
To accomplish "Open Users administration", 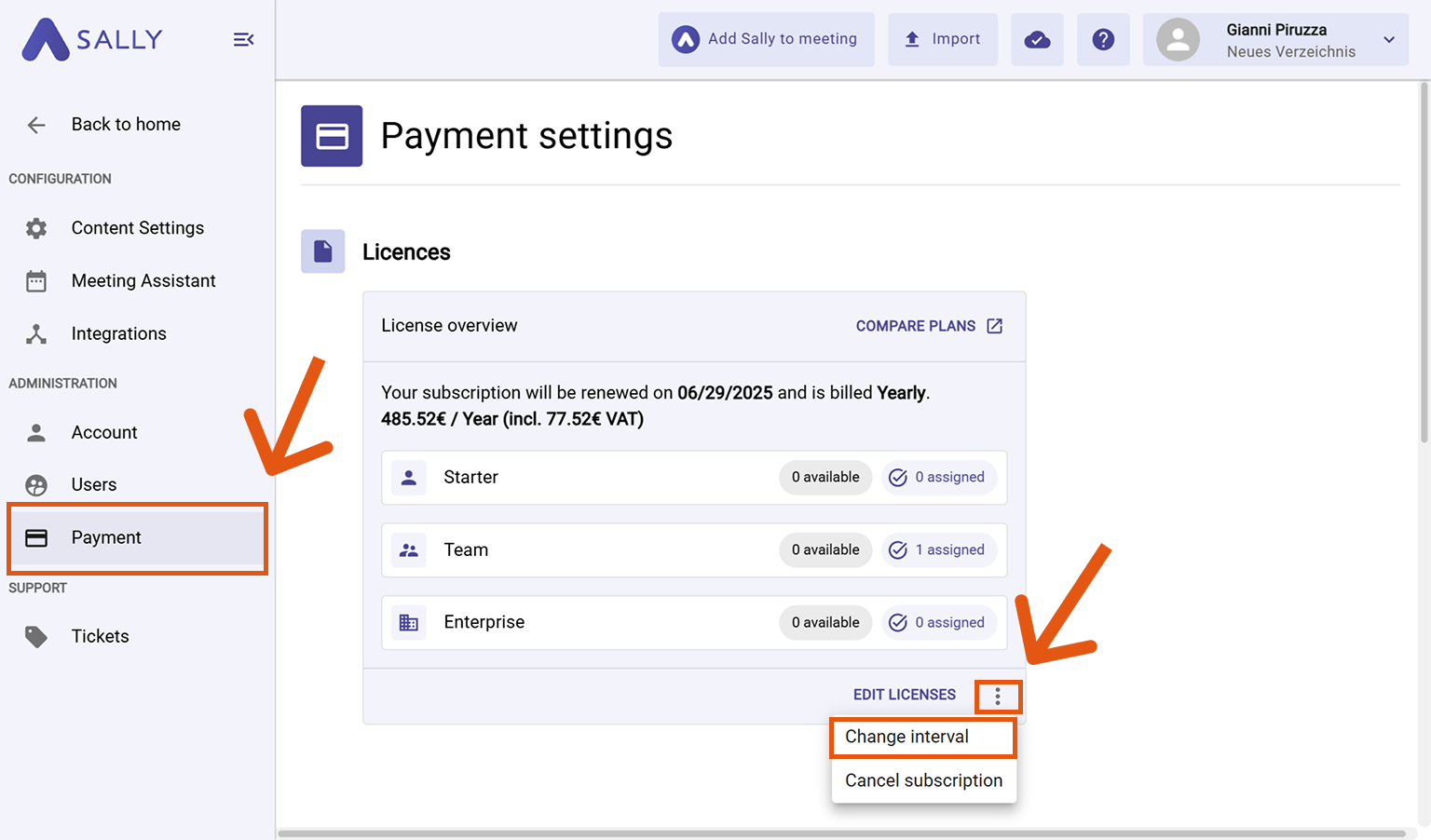I will coord(94,484).
